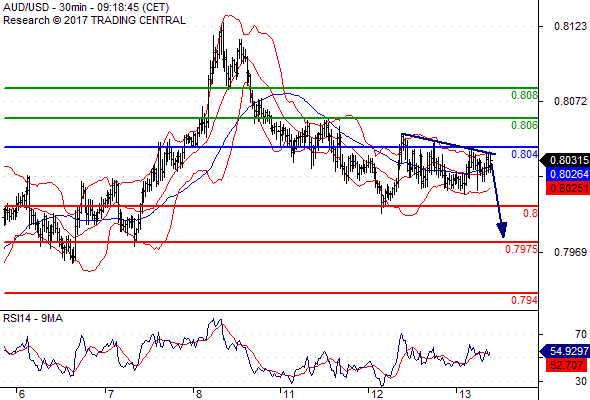Click the red 0.80251 price tag
The image size is (590, 400).
tap(568, 188)
